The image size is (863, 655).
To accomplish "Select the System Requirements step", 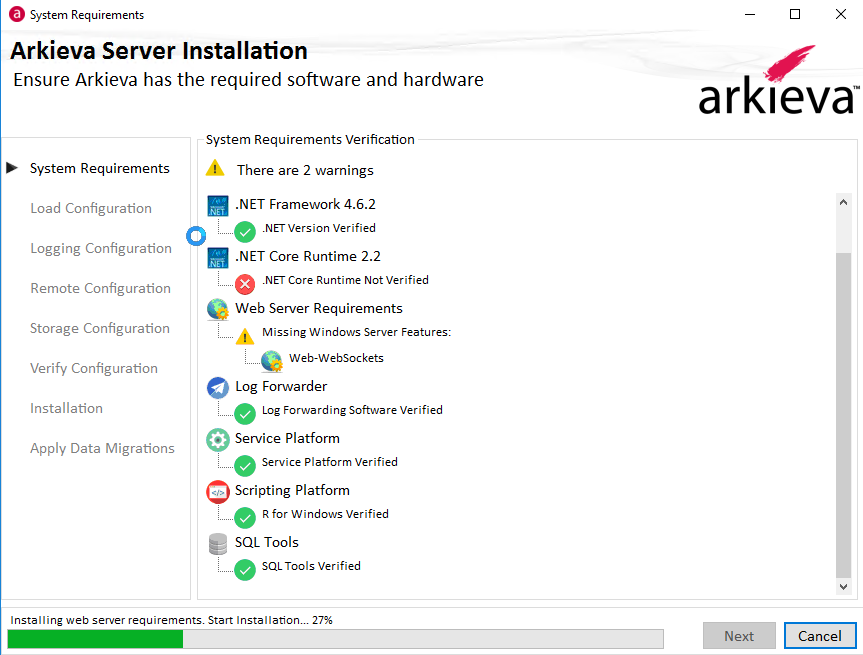I will [100, 168].
